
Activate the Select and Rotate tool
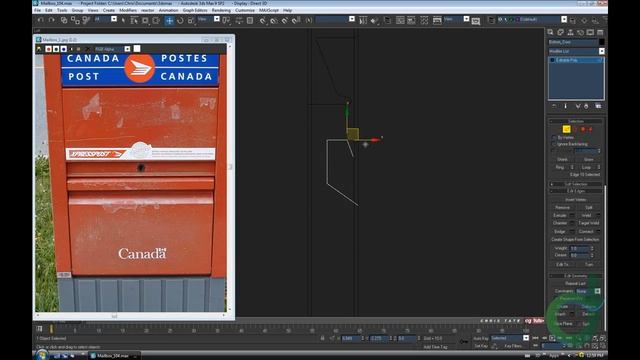(x=180, y=20)
